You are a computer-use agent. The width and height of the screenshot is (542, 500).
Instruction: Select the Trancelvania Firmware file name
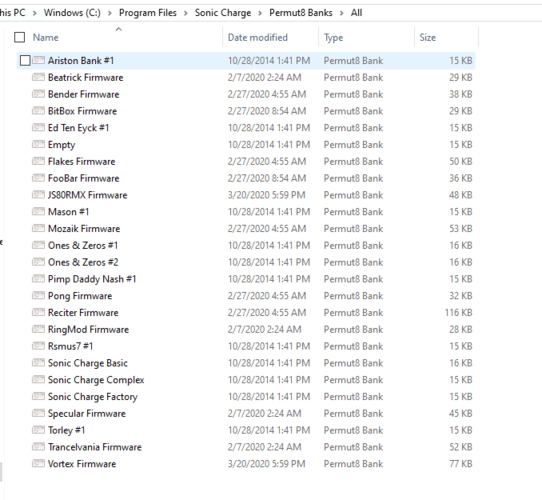pos(95,447)
